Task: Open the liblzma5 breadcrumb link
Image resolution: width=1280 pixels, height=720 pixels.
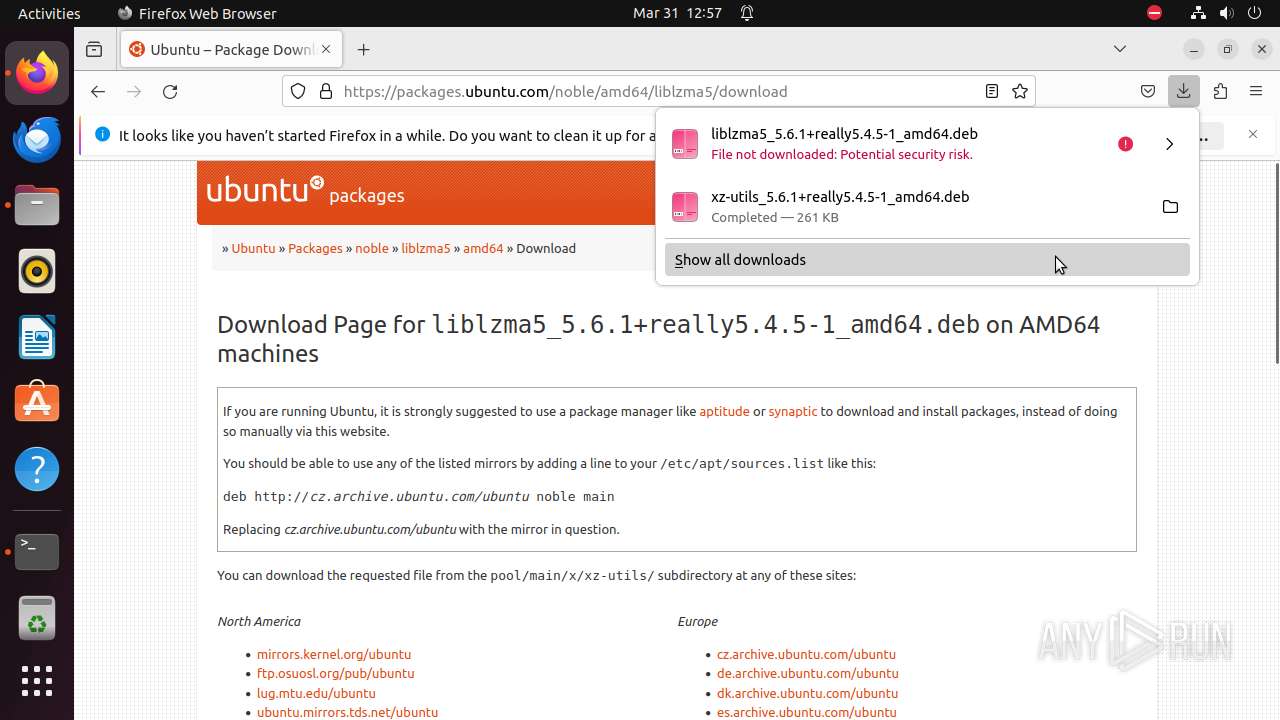Action: 426,248
